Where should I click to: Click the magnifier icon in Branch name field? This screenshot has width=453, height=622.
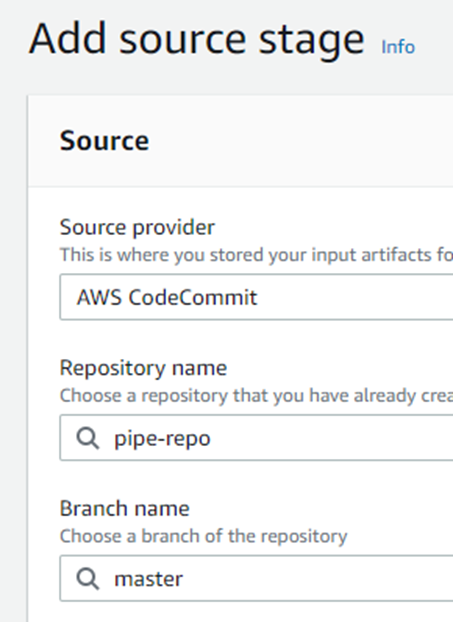pos(87,579)
